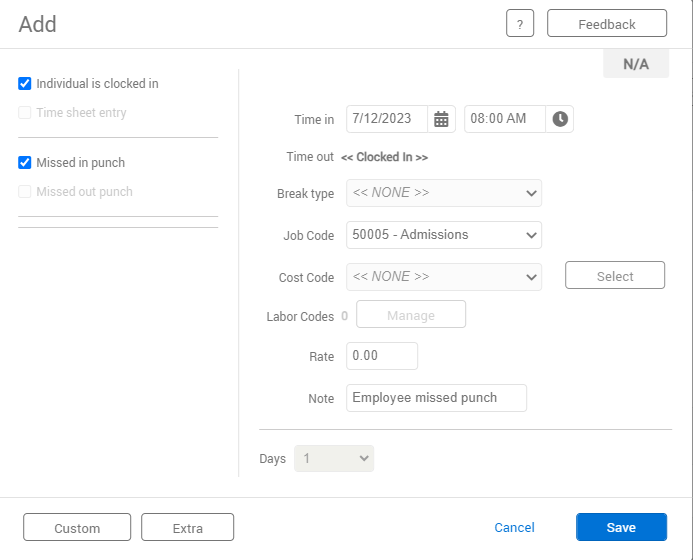Open help with the question mark button
The image size is (693, 560).
point(520,24)
